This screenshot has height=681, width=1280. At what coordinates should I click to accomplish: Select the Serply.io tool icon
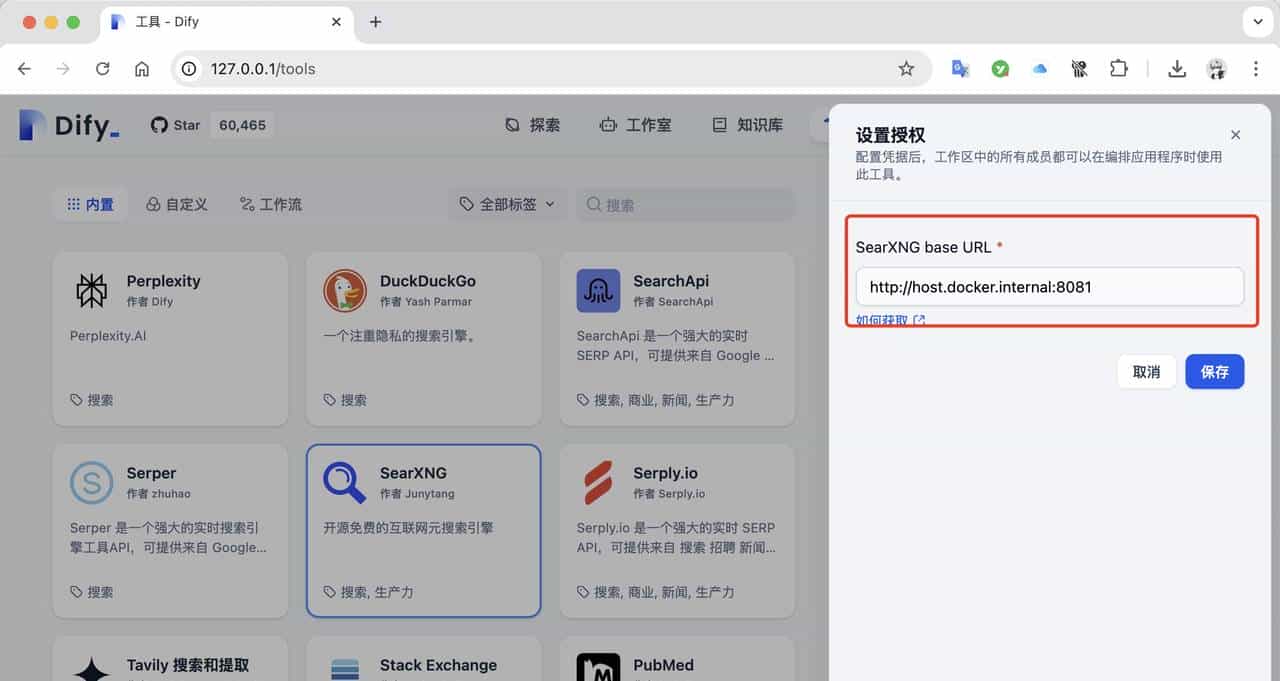click(597, 483)
